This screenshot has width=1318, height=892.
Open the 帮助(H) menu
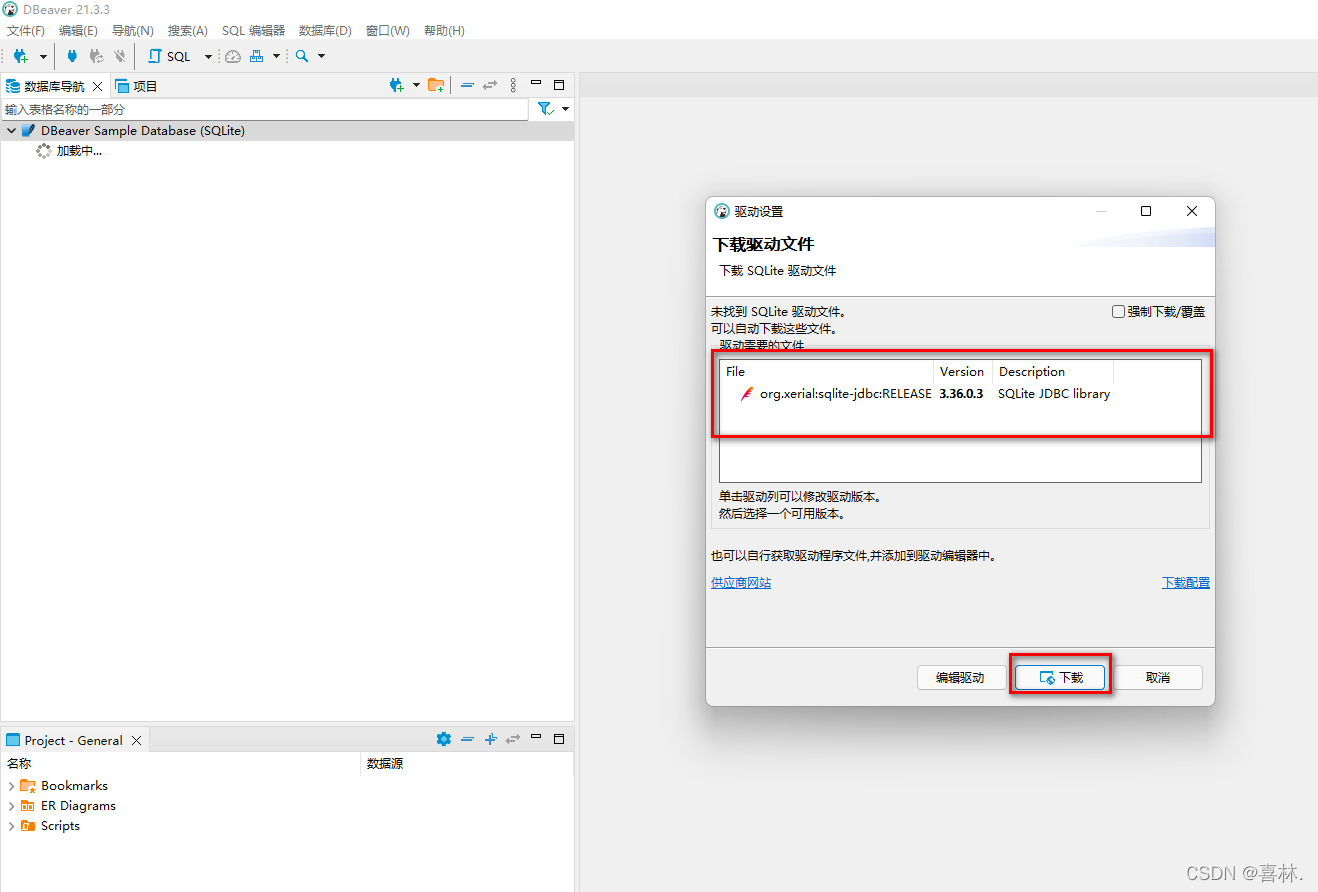click(444, 31)
